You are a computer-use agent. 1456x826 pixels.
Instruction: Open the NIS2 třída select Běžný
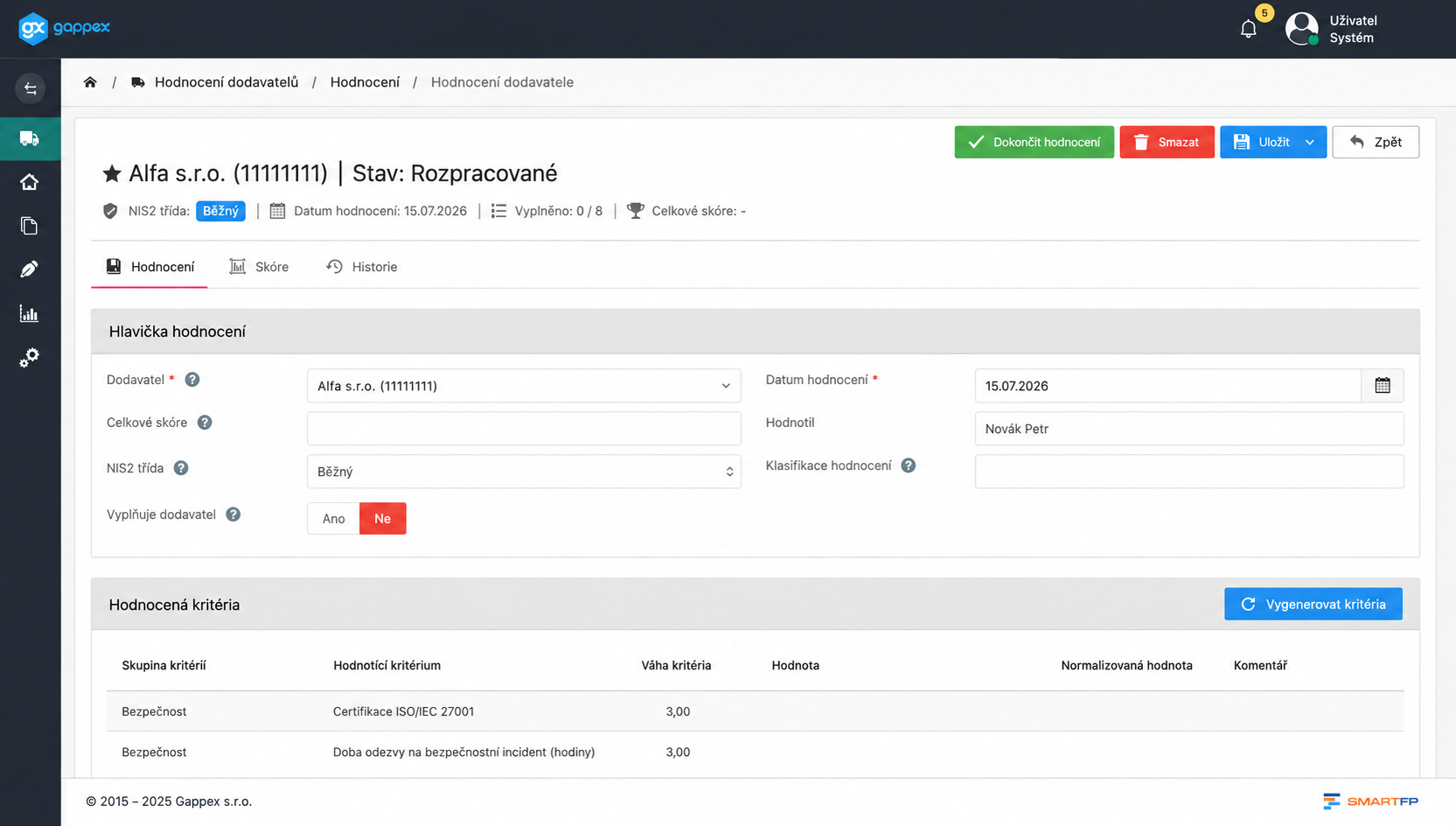pos(524,472)
